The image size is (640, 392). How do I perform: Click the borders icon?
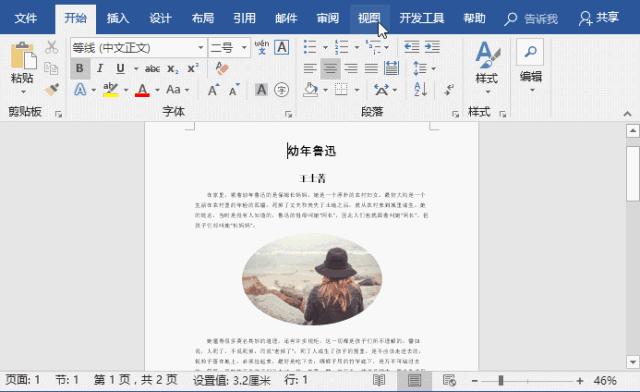point(341,89)
